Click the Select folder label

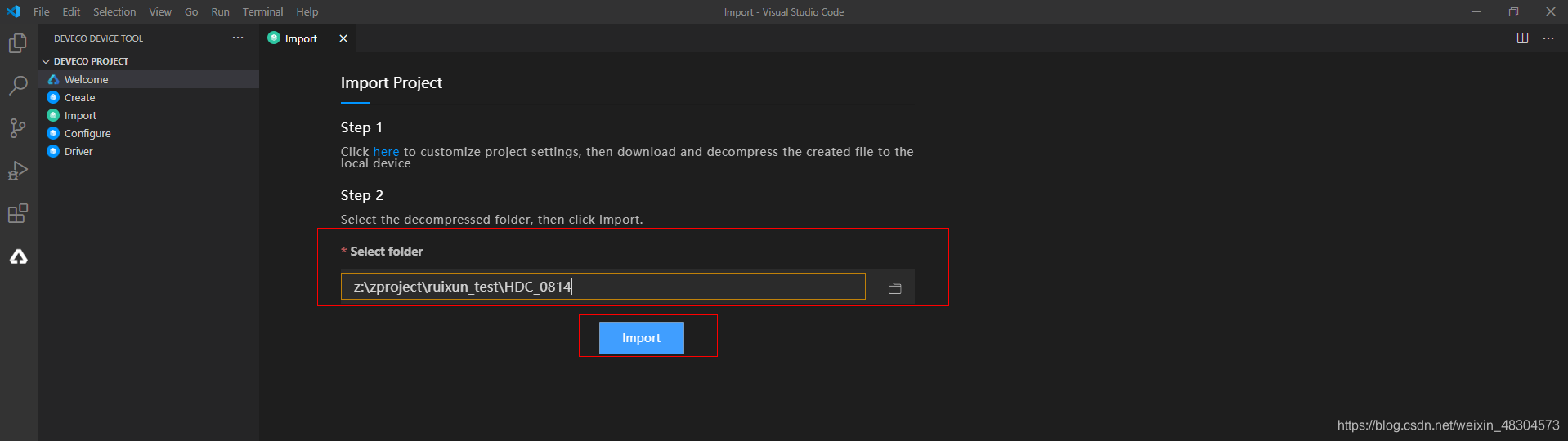(387, 252)
